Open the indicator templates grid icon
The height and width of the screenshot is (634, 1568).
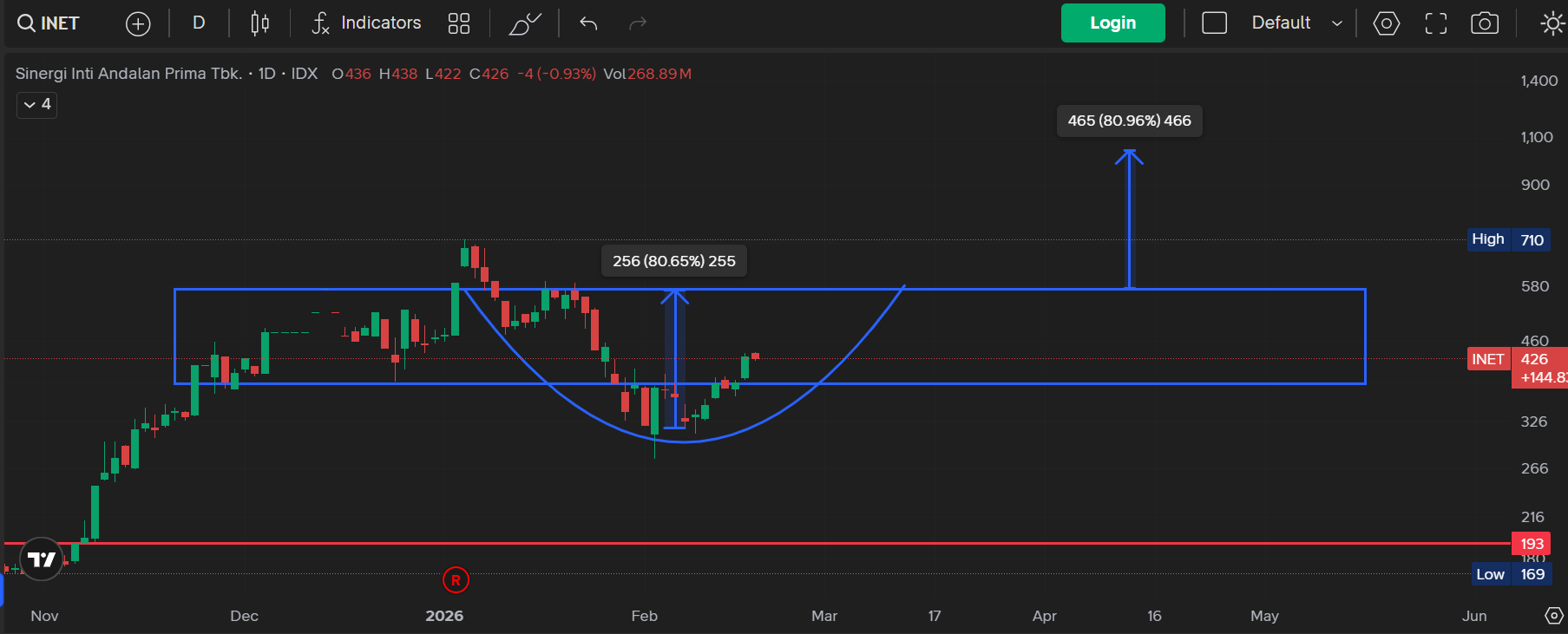[459, 23]
